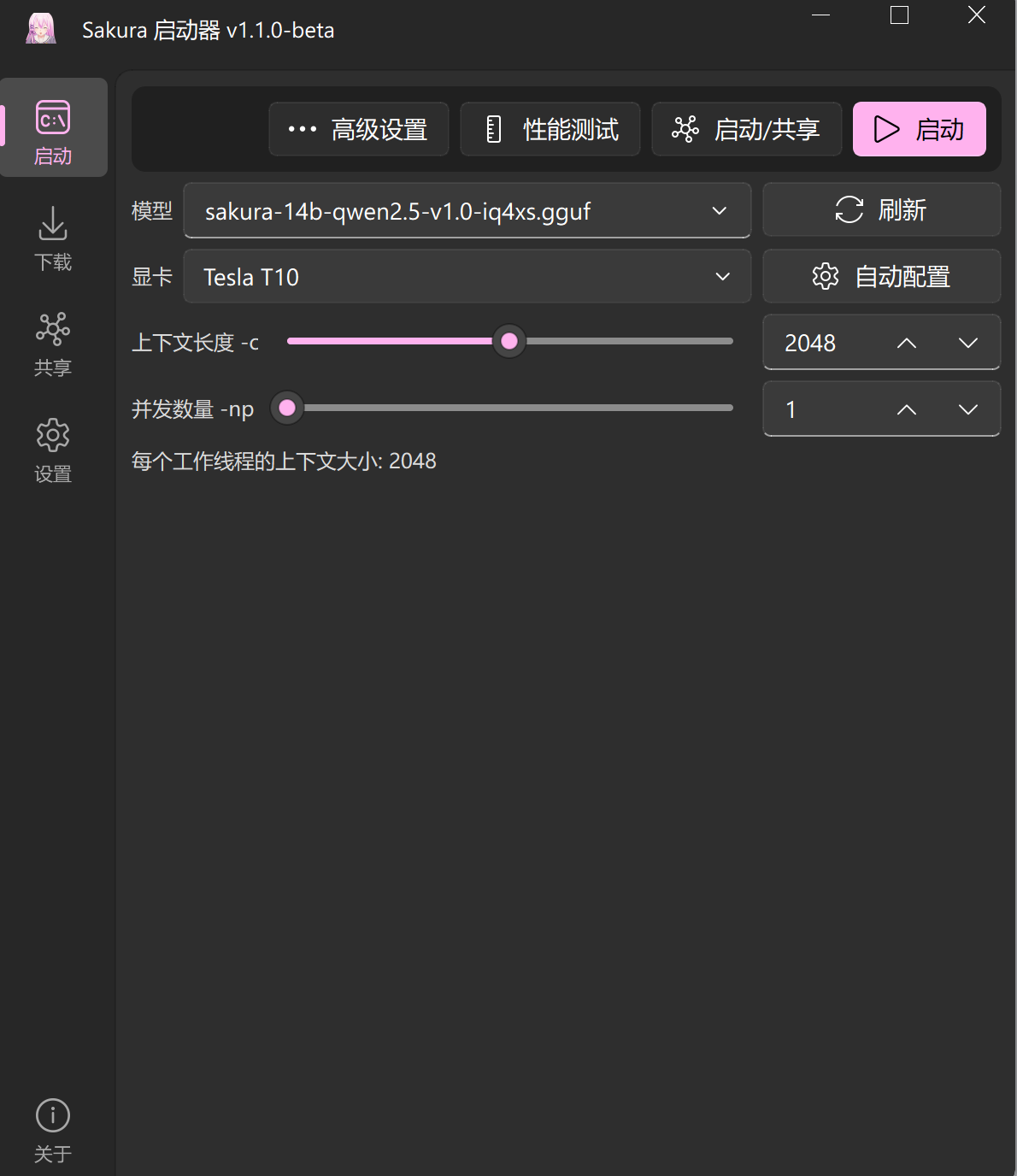This screenshot has height=1176, width=1017.
Task: Open 高级设置 advanced settings
Action: click(358, 129)
